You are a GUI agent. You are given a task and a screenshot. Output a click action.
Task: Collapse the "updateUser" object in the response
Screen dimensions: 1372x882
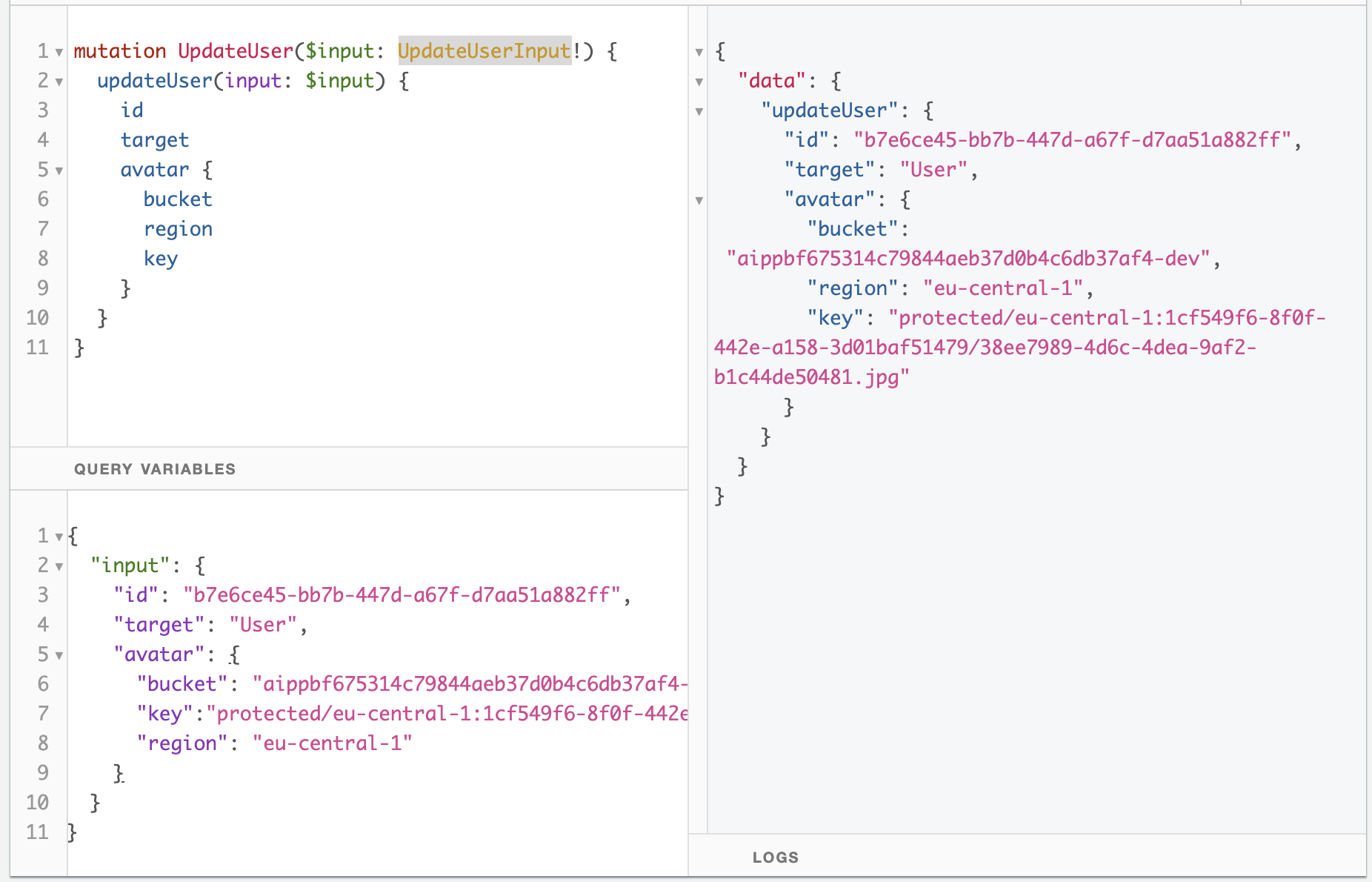coord(699,110)
